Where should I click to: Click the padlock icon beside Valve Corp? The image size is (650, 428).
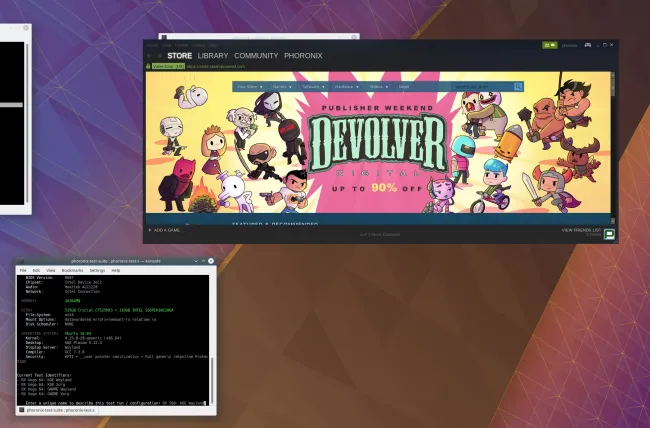[x=148, y=66]
